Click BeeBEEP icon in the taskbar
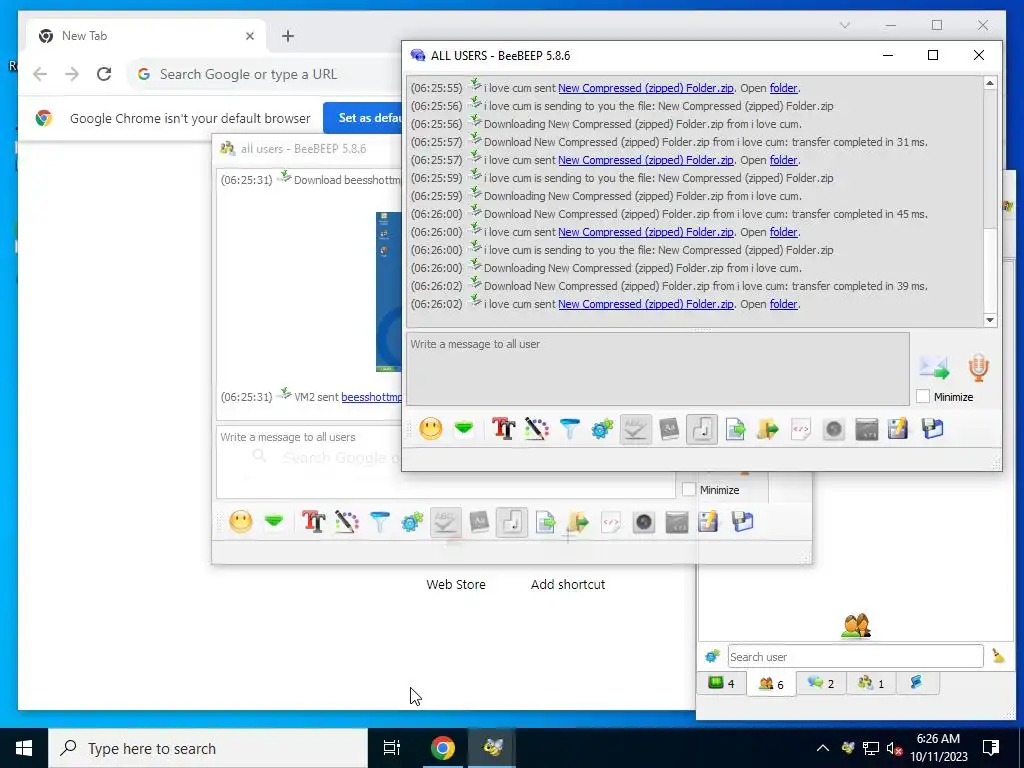The width and height of the screenshot is (1024, 768). [x=492, y=748]
